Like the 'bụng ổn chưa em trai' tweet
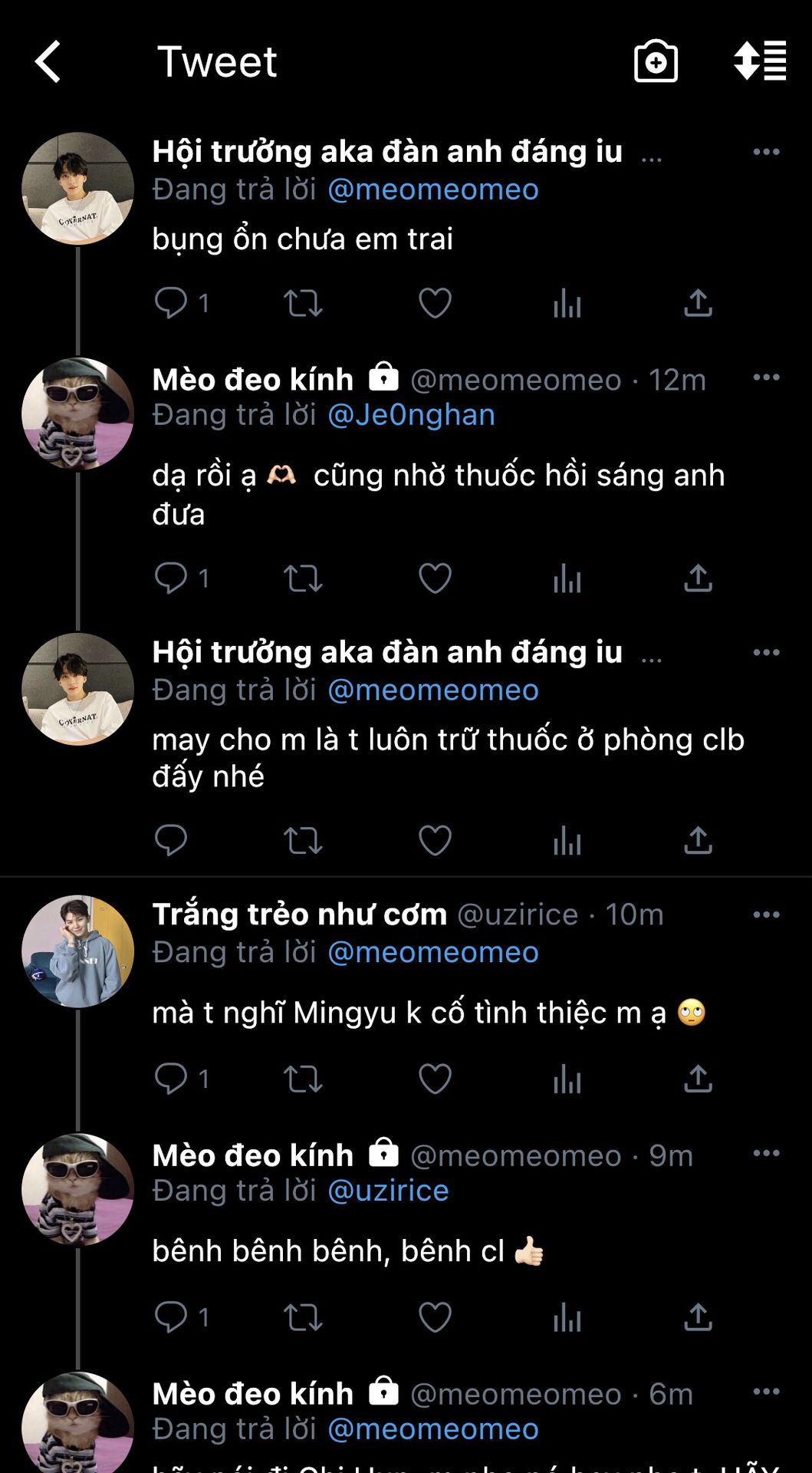Image resolution: width=812 pixels, height=1473 pixels. (435, 303)
